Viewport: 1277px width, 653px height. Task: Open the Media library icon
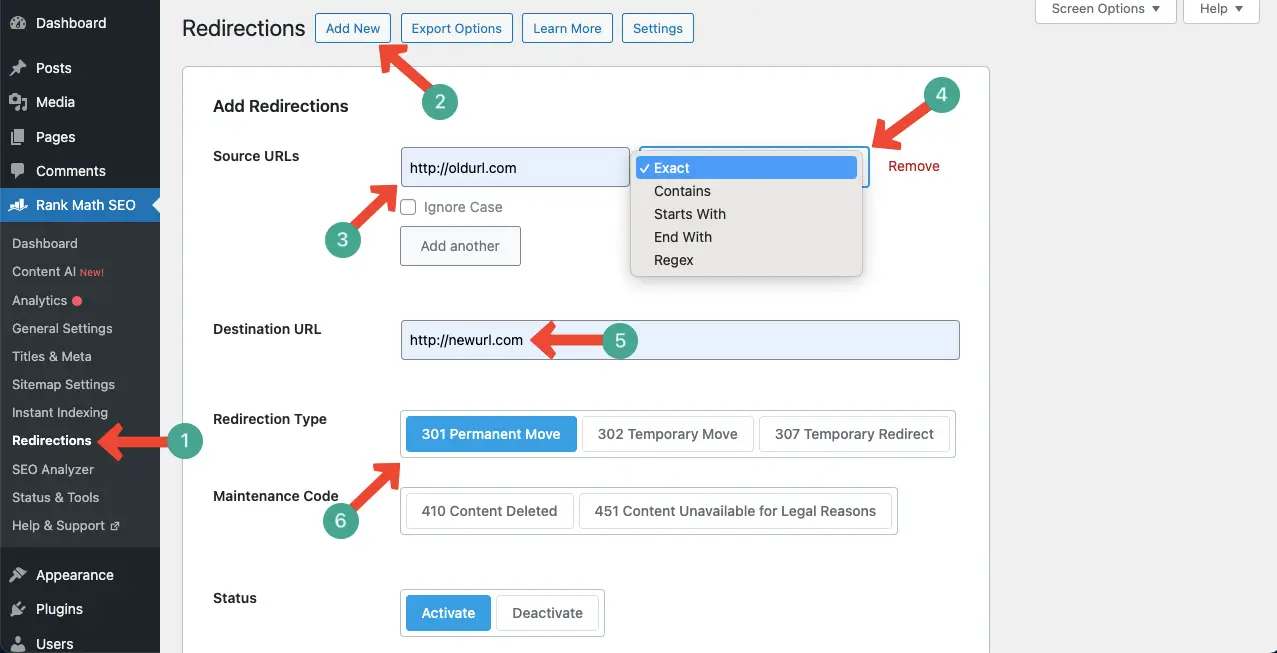(x=18, y=102)
